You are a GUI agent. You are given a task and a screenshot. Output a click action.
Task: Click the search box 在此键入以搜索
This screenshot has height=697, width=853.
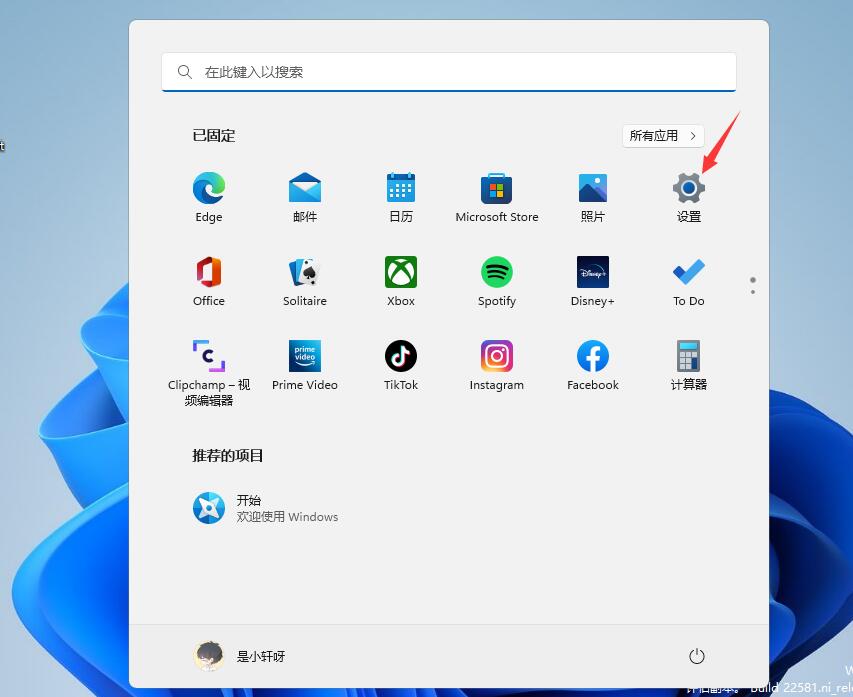449,72
